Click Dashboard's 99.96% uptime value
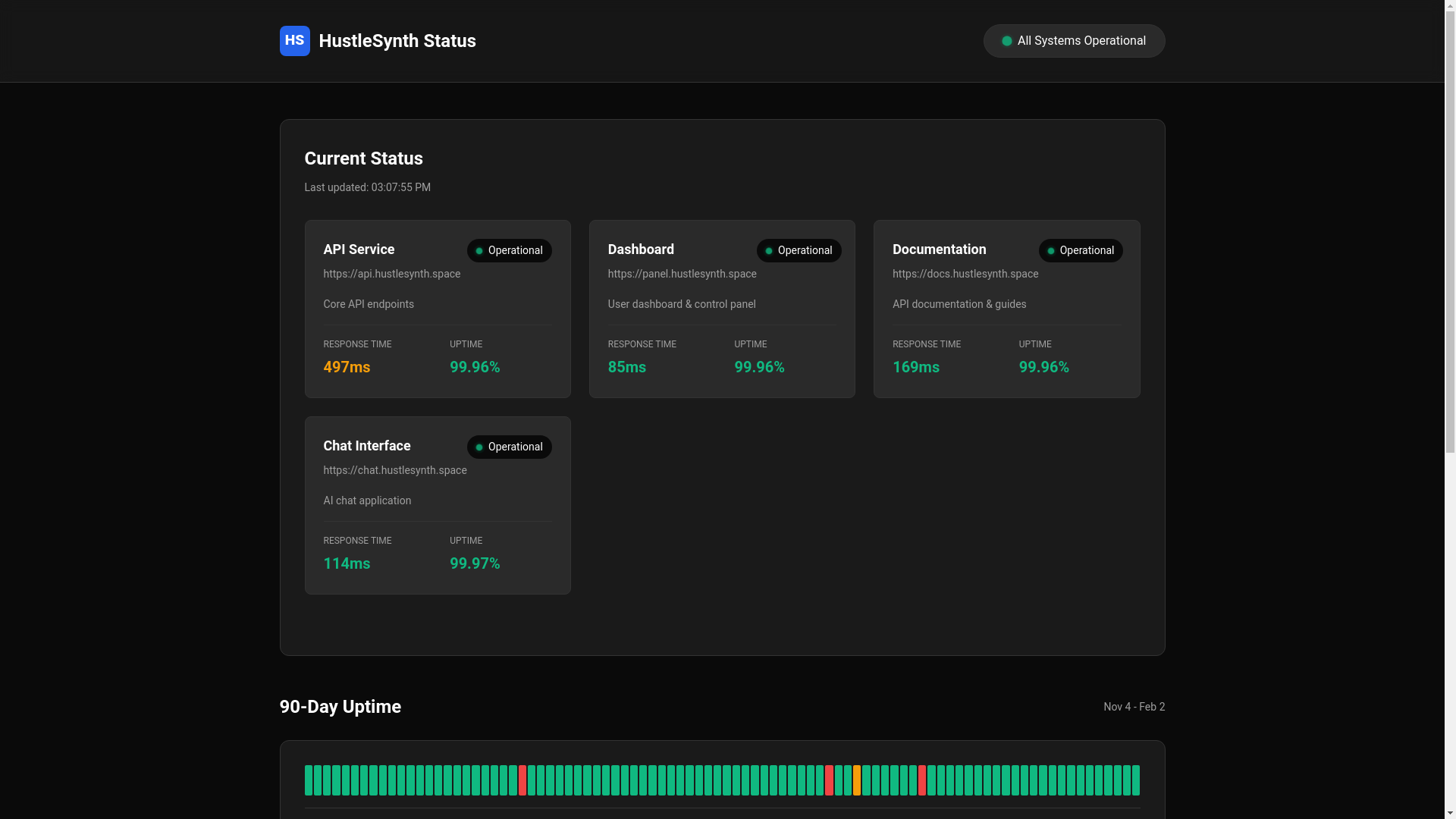1456x819 pixels. [759, 367]
